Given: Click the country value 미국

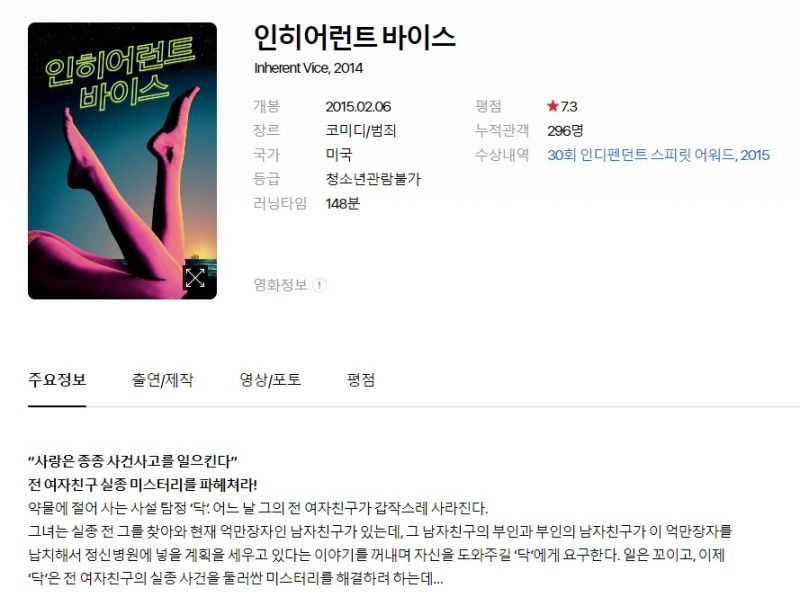Looking at the screenshot, I should [x=339, y=155].
